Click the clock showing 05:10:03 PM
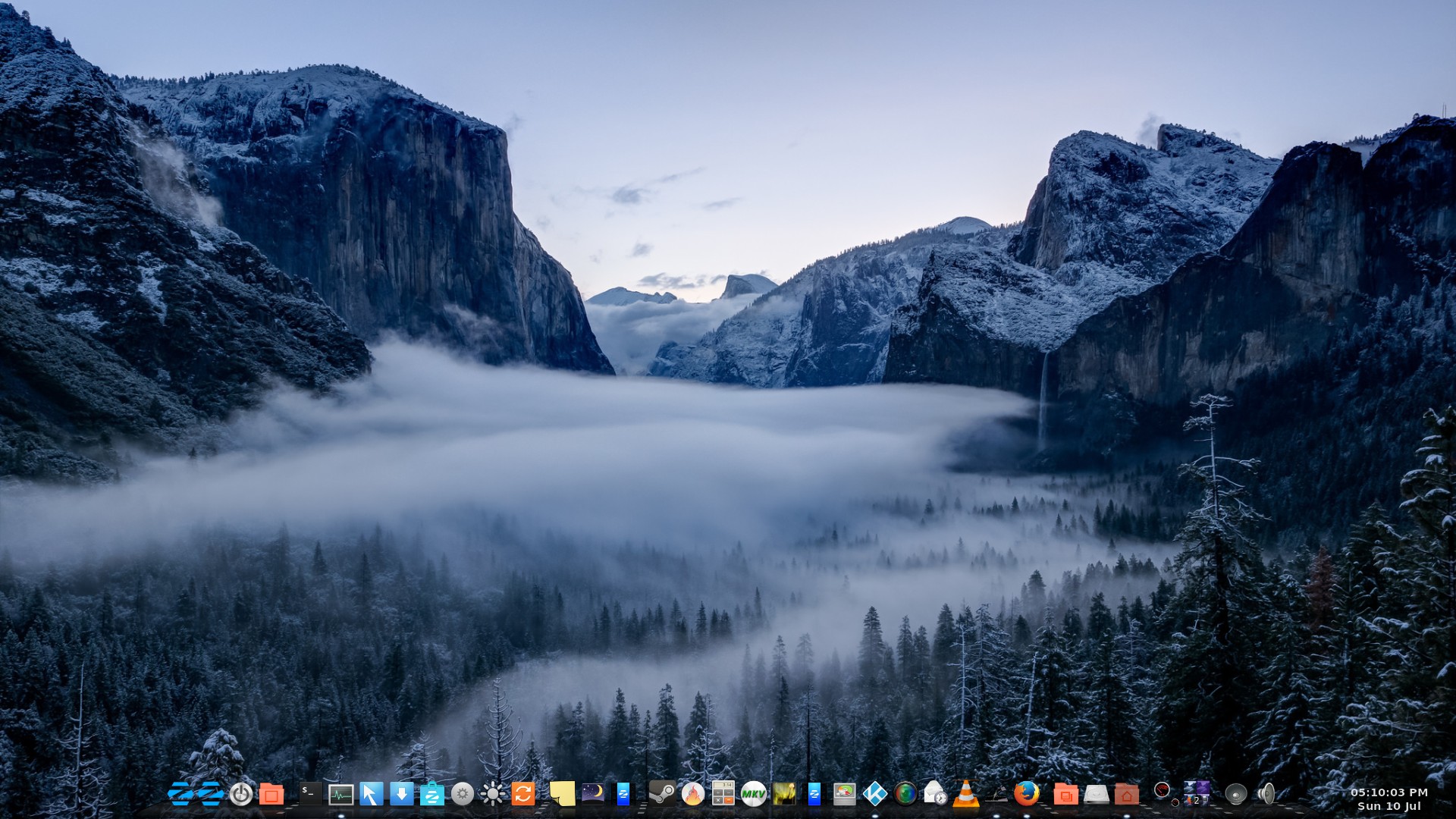The height and width of the screenshot is (819, 1456). tap(1389, 792)
